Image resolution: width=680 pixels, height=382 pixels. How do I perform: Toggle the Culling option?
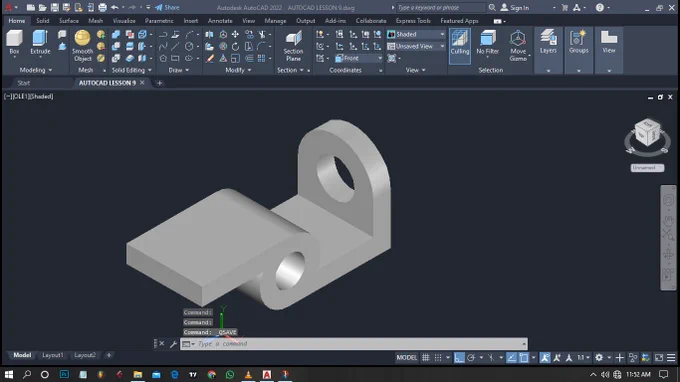(x=460, y=46)
